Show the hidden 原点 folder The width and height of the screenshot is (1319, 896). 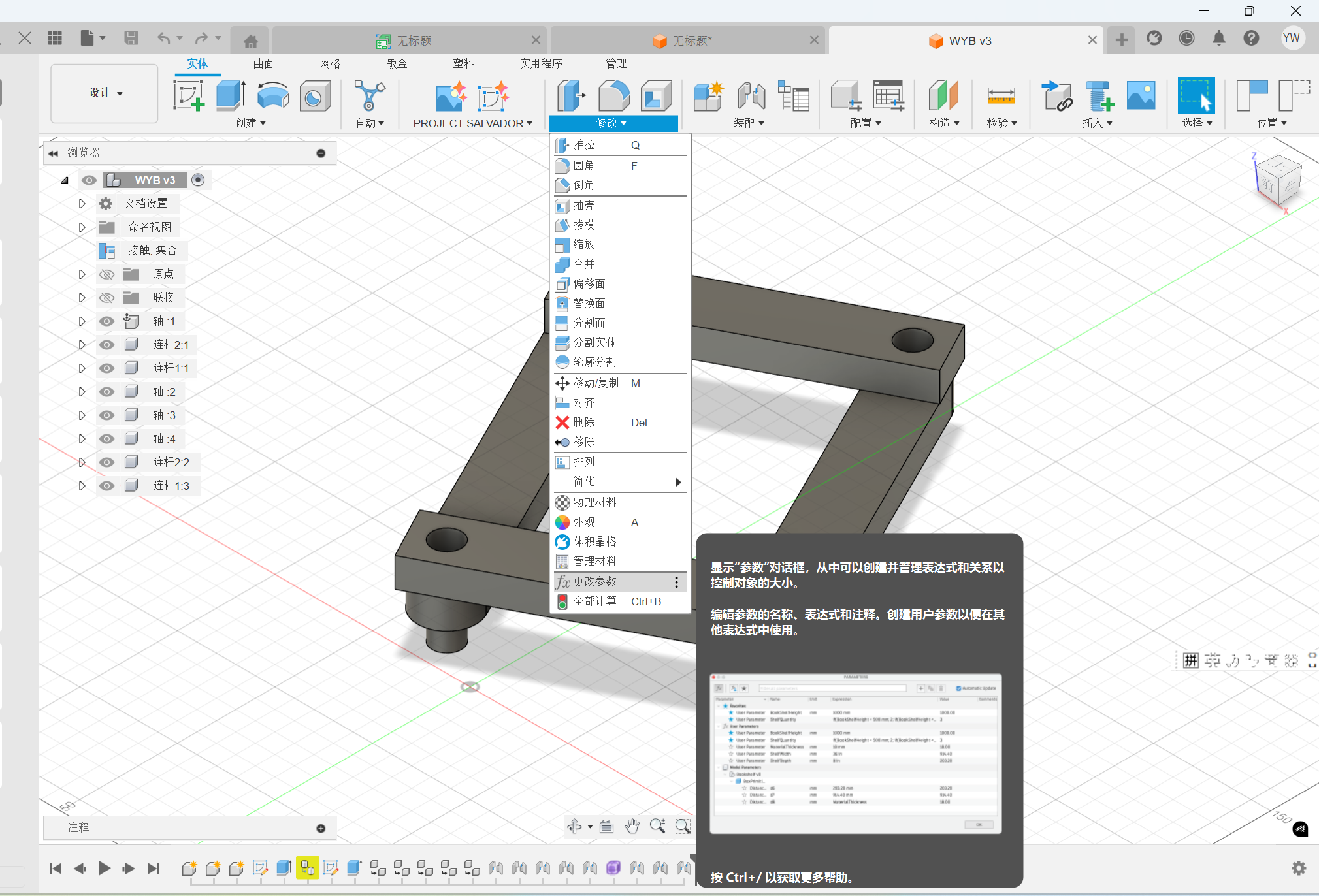(x=106, y=274)
